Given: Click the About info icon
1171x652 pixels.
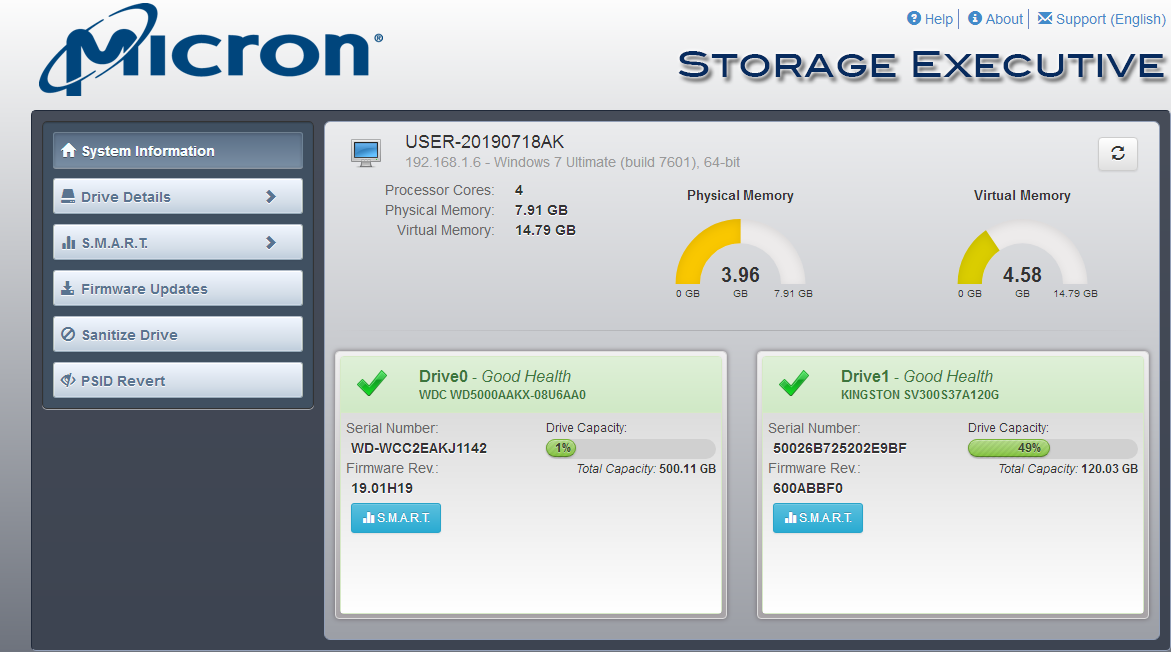Looking at the screenshot, I should click(x=975, y=18).
